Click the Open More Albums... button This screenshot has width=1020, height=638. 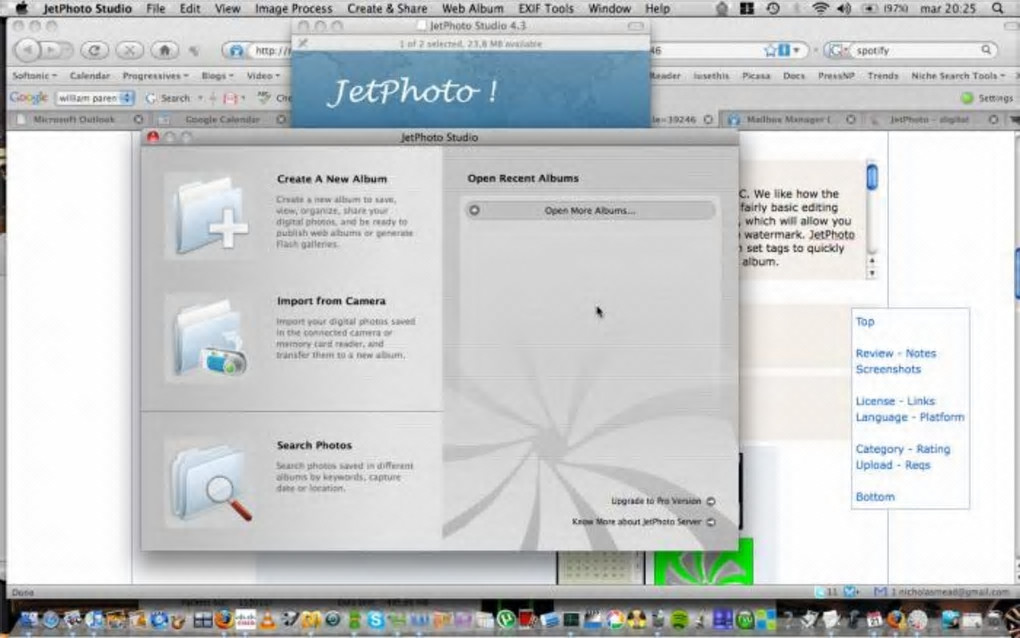(x=589, y=210)
